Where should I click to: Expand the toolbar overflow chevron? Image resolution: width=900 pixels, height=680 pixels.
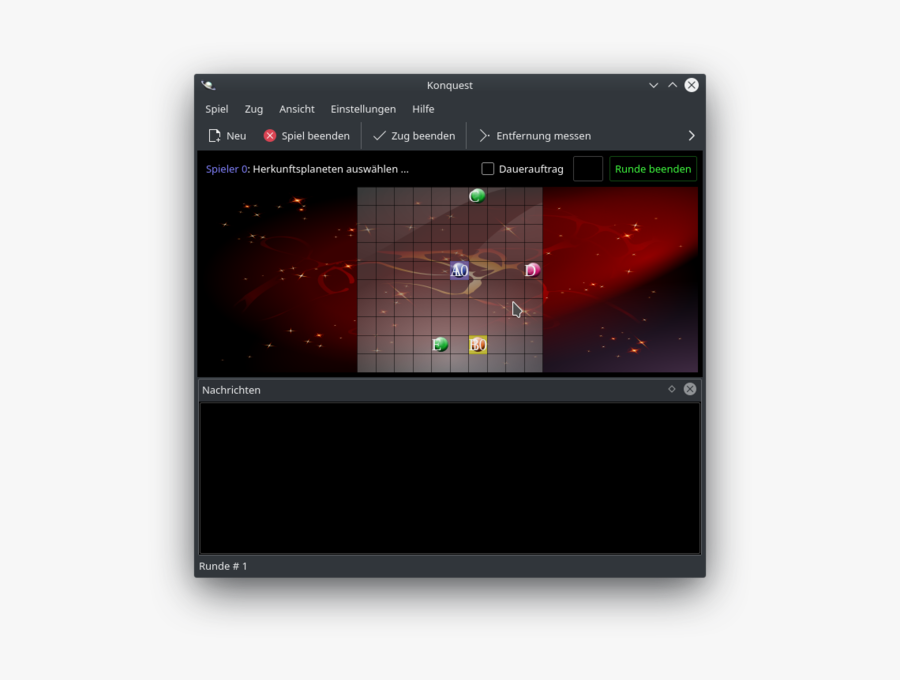(691, 136)
